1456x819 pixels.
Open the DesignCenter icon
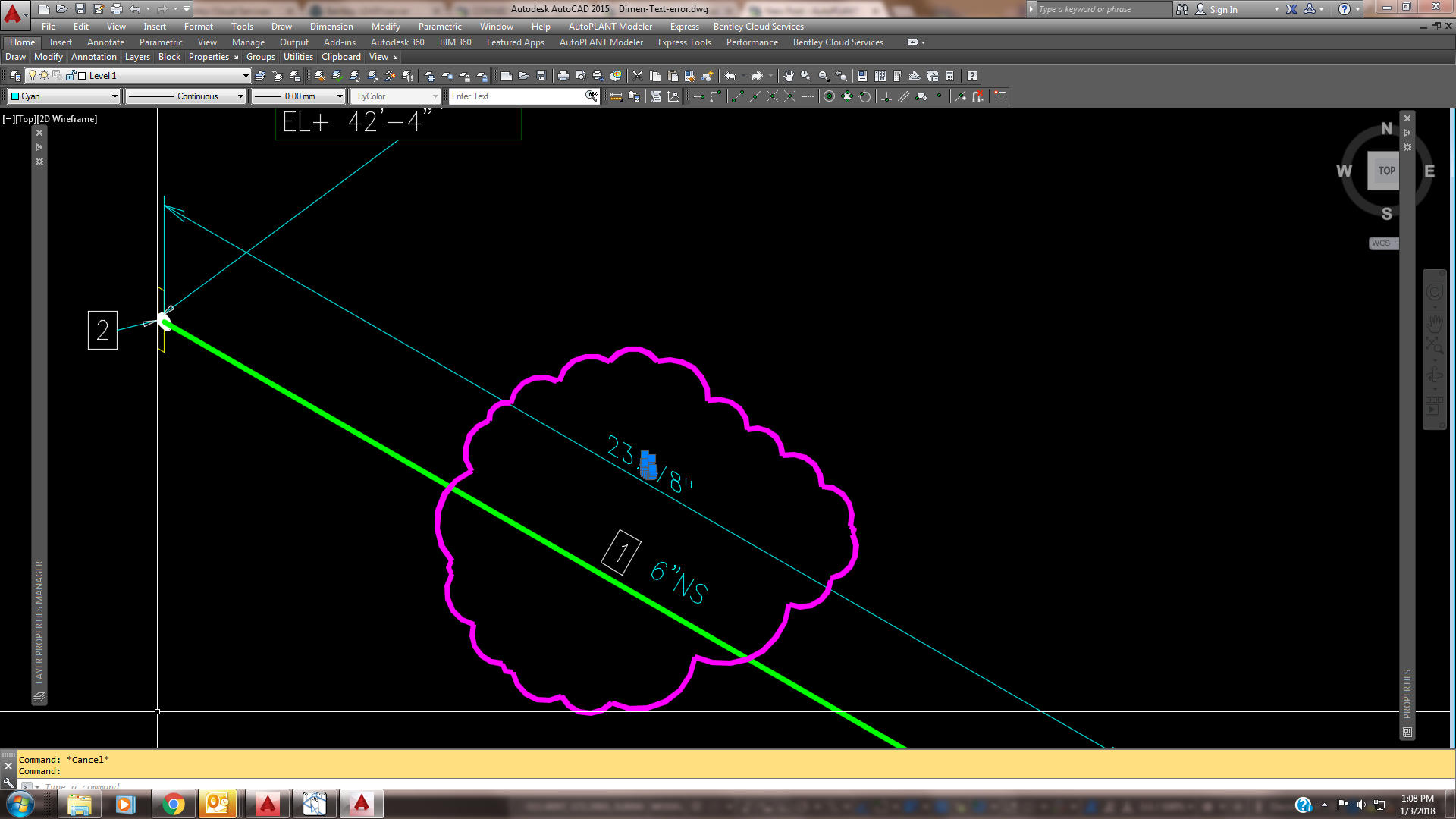pyautogui.click(x=880, y=76)
